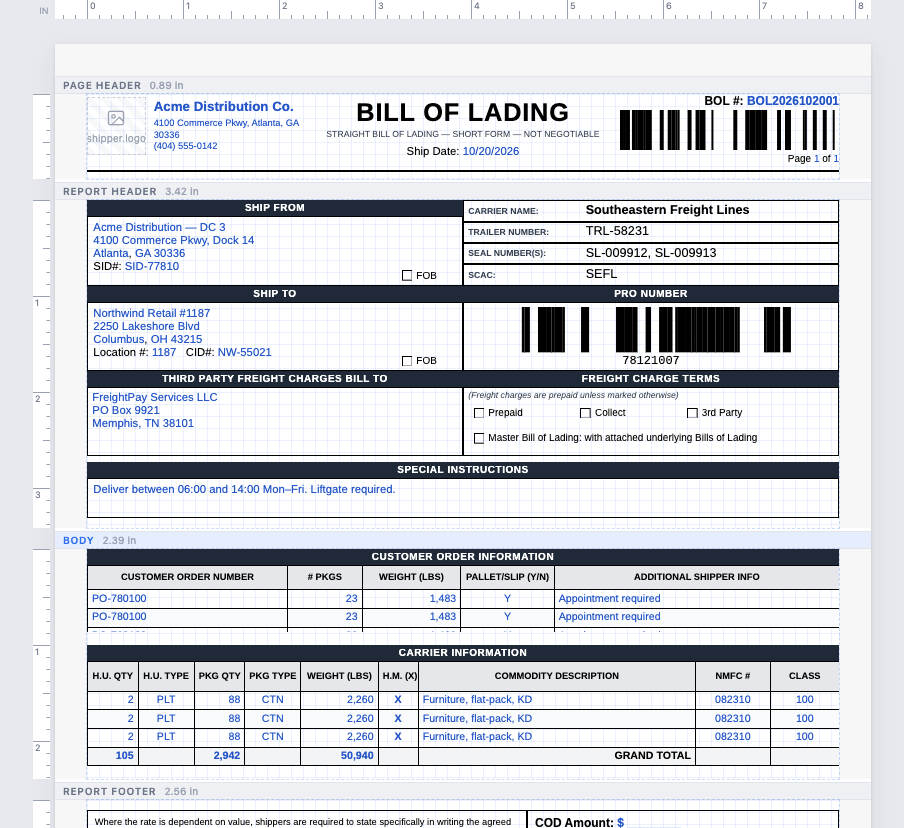The width and height of the screenshot is (904, 828).
Task: Select the grand total package quantity 2,942
Action: [x=227, y=756]
